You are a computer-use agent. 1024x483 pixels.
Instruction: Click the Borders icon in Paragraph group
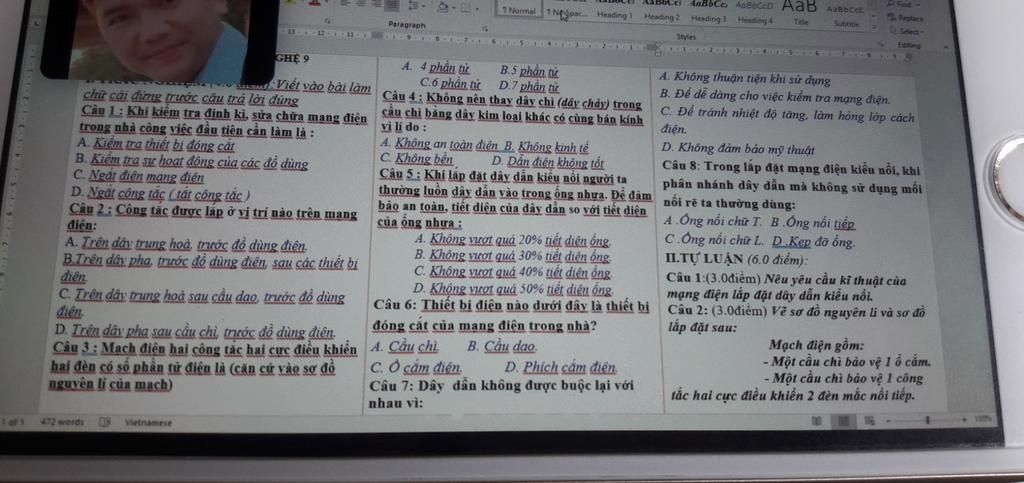pyautogui.click(x=466, y=8)
